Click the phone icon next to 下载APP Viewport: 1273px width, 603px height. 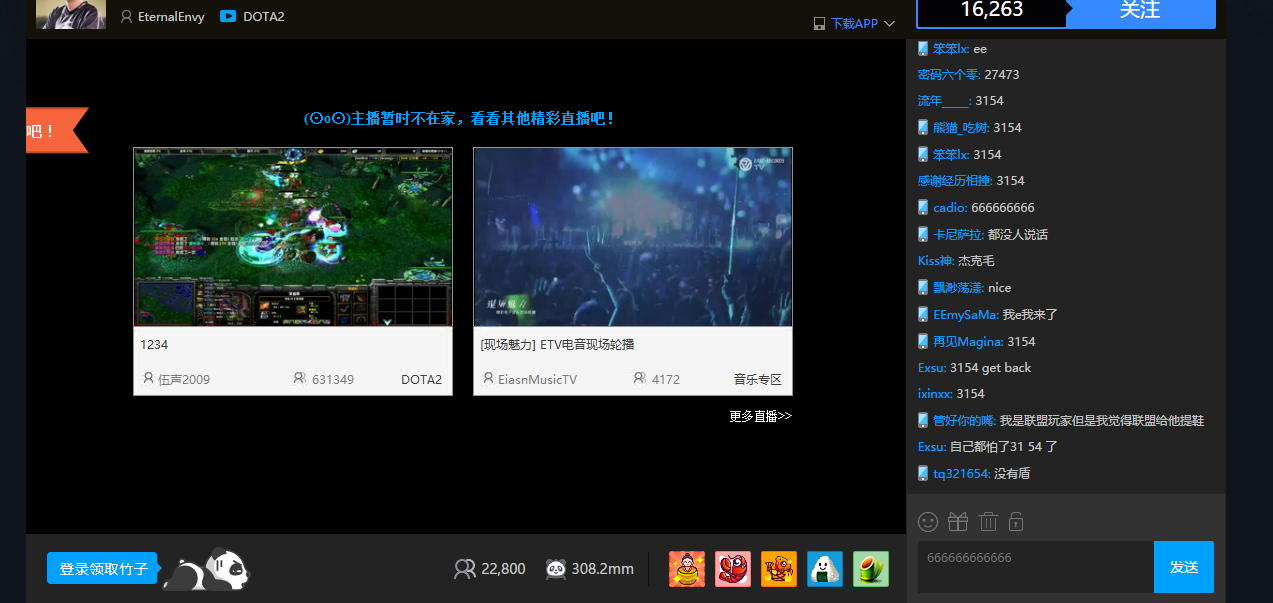click(x=819, y=23)
